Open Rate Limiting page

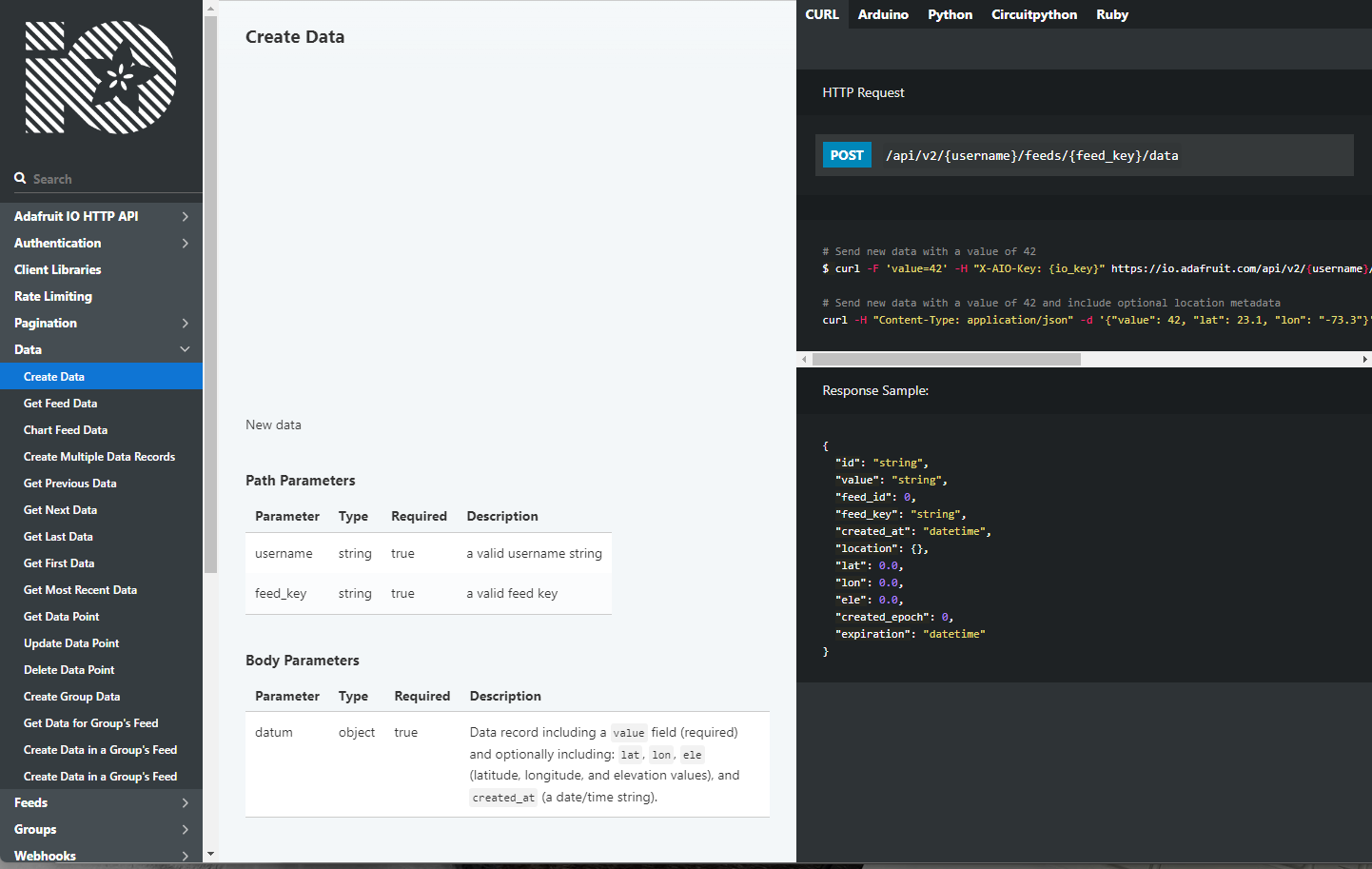(x=53, y=296)
